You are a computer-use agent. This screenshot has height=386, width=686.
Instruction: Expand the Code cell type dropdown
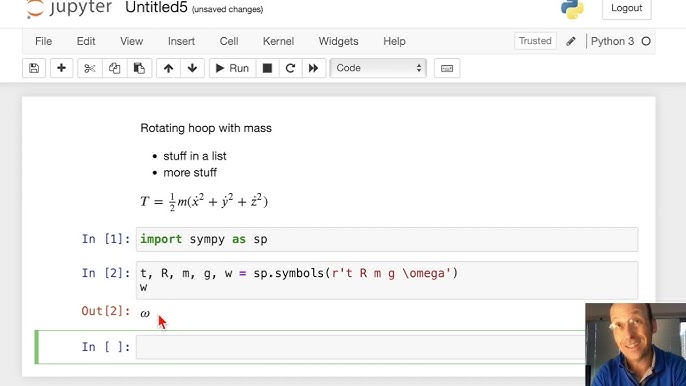tap(378, 68)
